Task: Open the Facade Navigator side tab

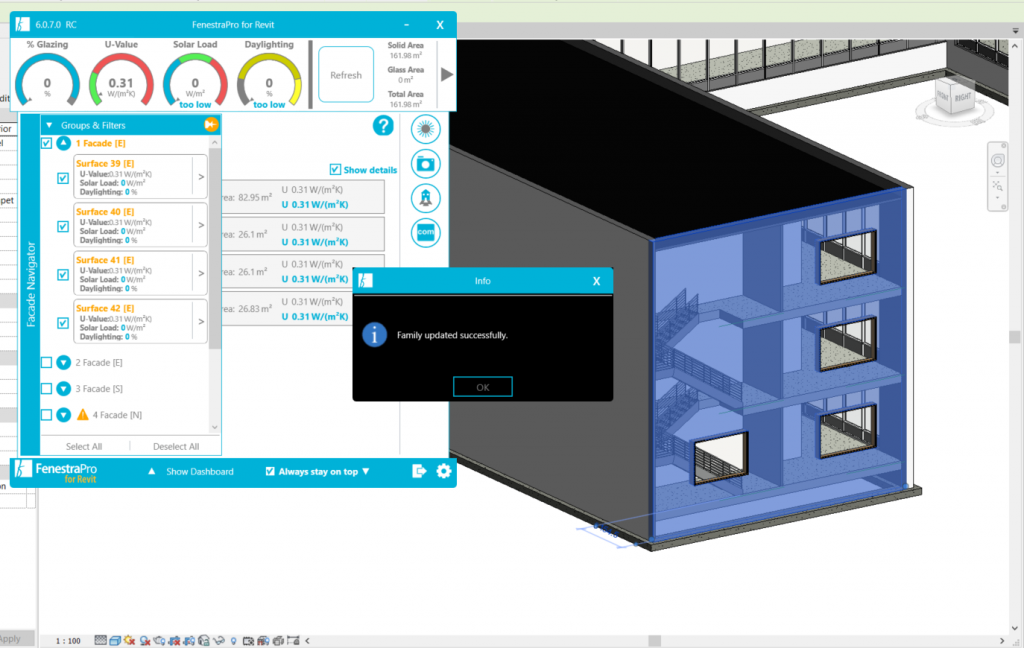Action: (x=31, y=284)
